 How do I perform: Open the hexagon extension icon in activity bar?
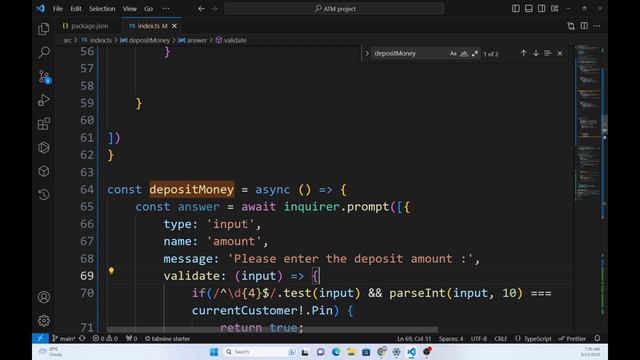point(44,147)
